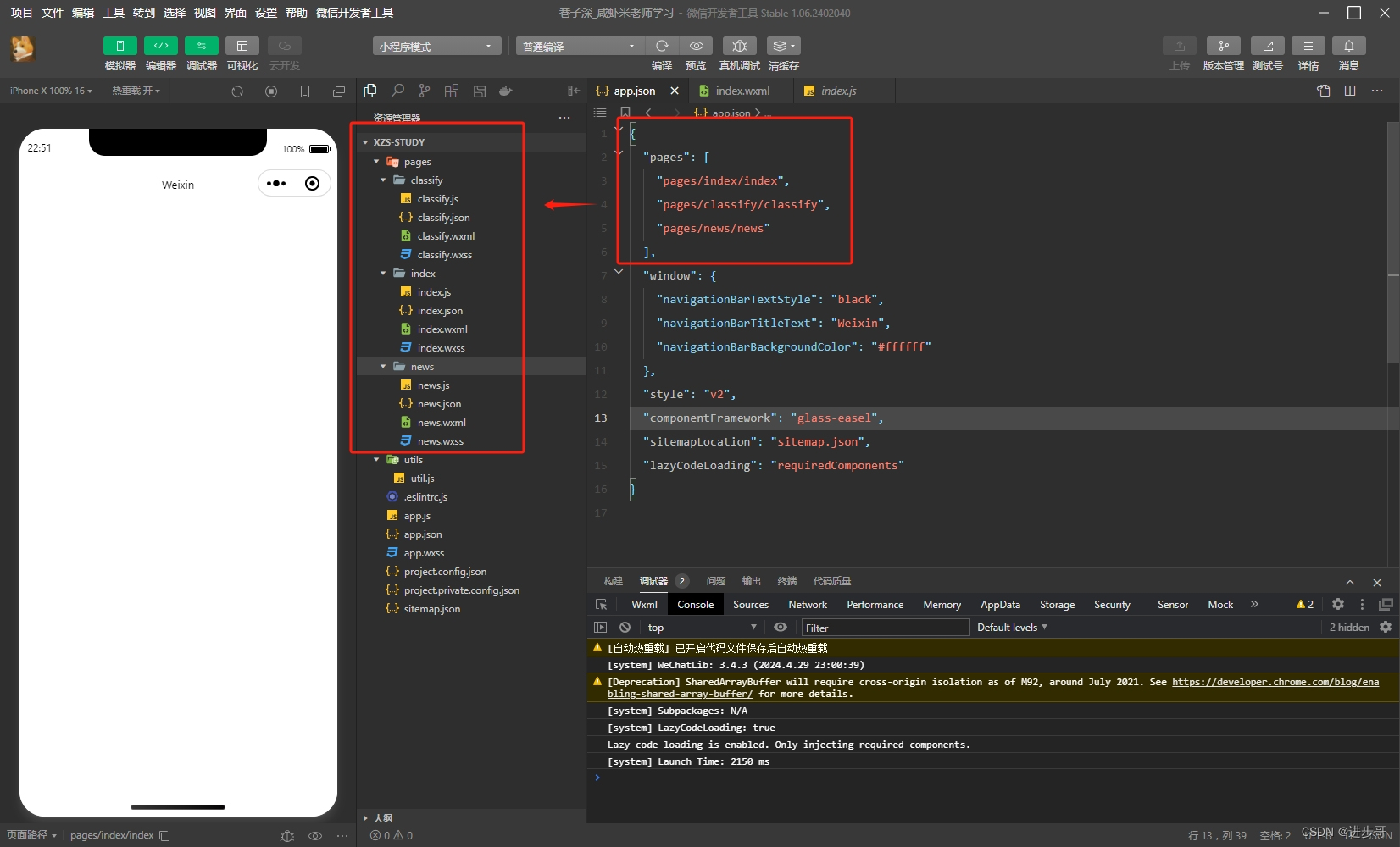1400x847 pixels.
Task: Toggle the editor panel button
Action: (160, 46)
